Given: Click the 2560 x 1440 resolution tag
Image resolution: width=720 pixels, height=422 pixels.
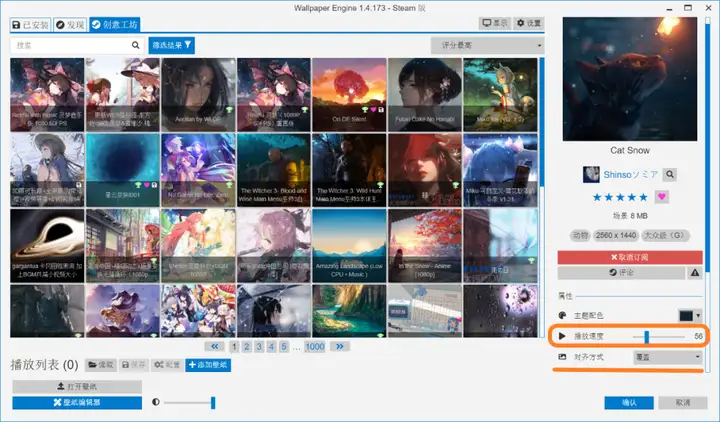Looking at the screenshot, I should tap(616, 236).
